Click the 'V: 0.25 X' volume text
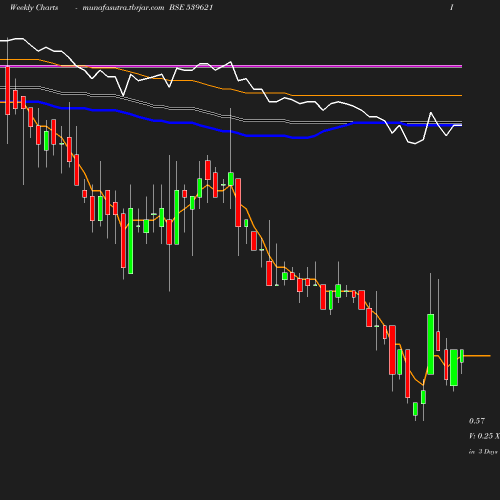This screenshot has height=500, width=500. (484, 436)
